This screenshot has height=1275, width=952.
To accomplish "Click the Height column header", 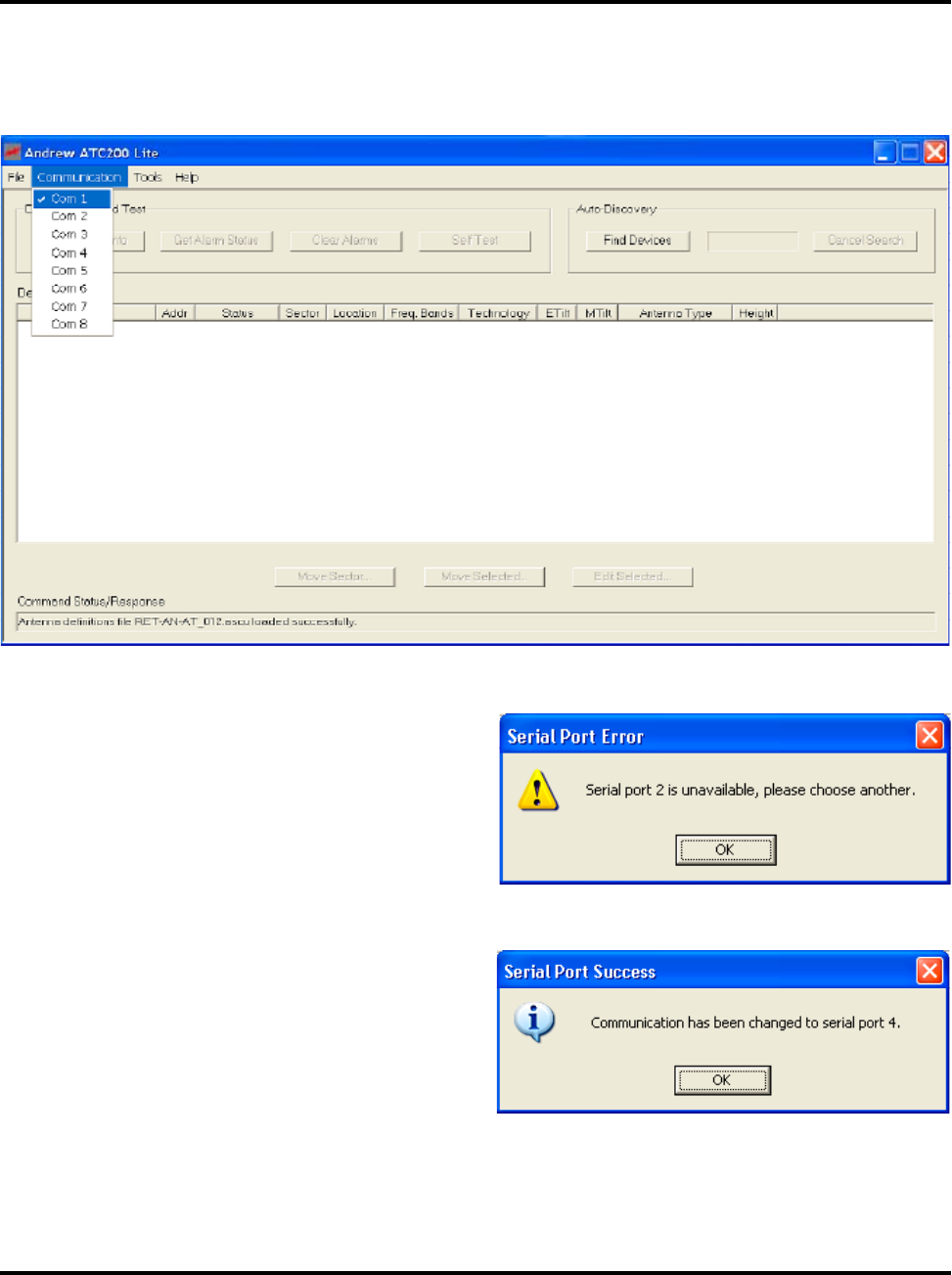I will [x=755, y=313].
